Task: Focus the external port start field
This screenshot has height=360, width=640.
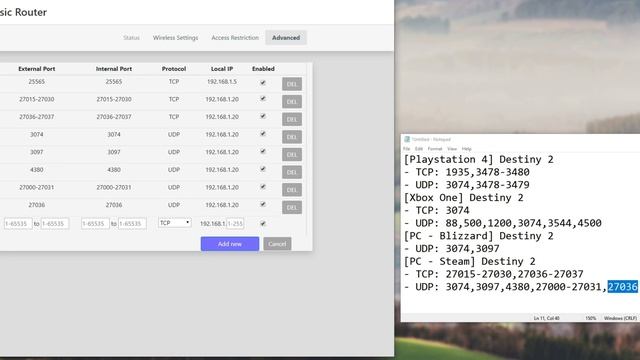Action: pyautogui.click(x=18, y=224)
